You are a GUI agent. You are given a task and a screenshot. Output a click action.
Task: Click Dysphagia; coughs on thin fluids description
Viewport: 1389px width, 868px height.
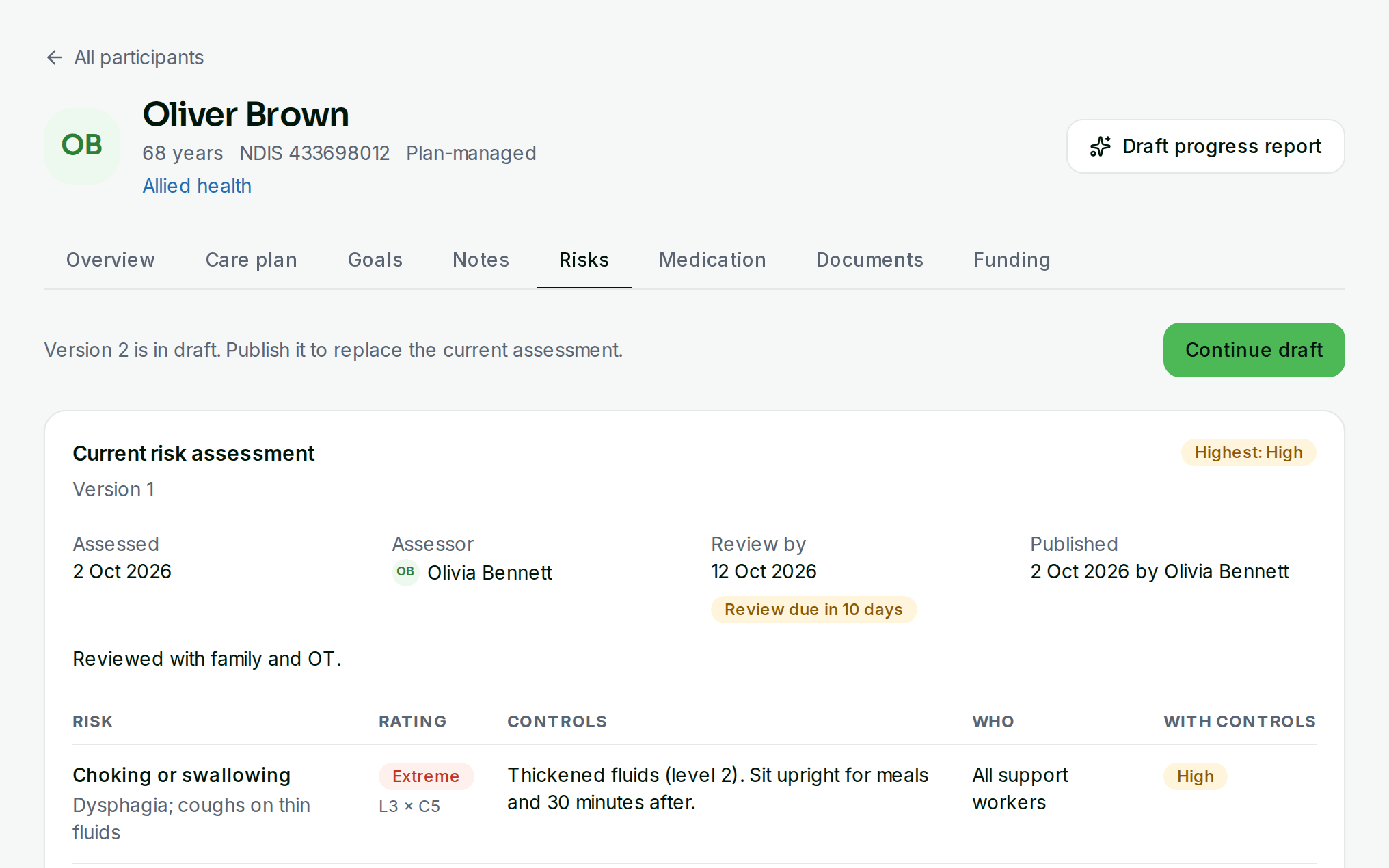pos(191,819)
